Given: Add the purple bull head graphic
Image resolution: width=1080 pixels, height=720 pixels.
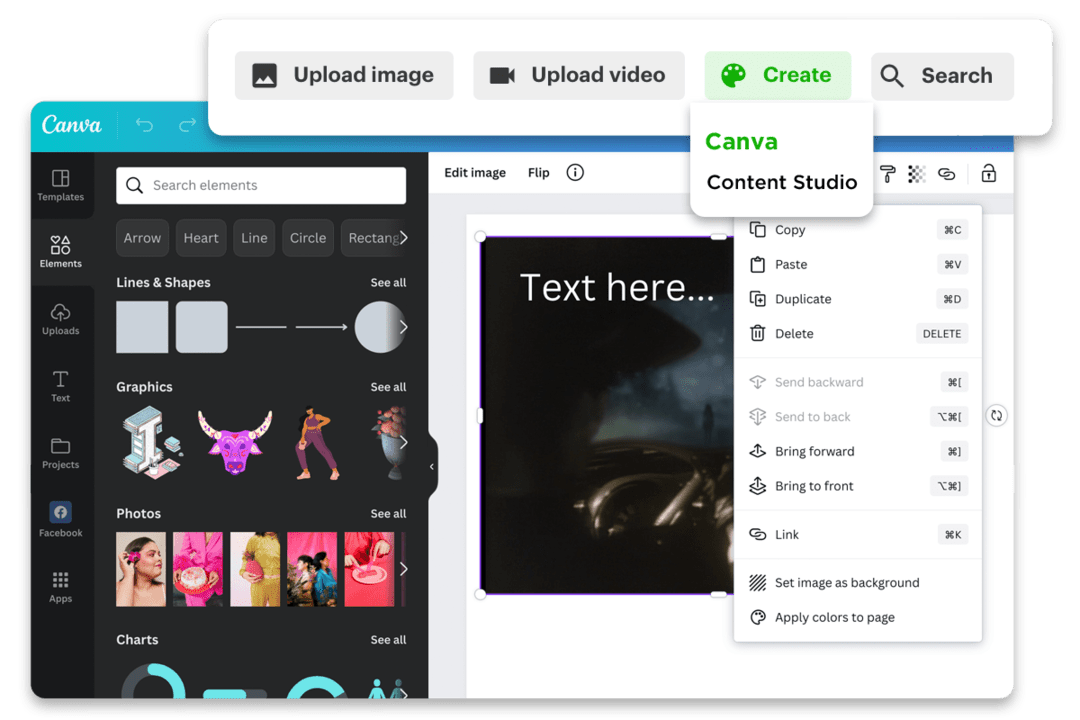Looking at the screenshot, I should 235,442.
